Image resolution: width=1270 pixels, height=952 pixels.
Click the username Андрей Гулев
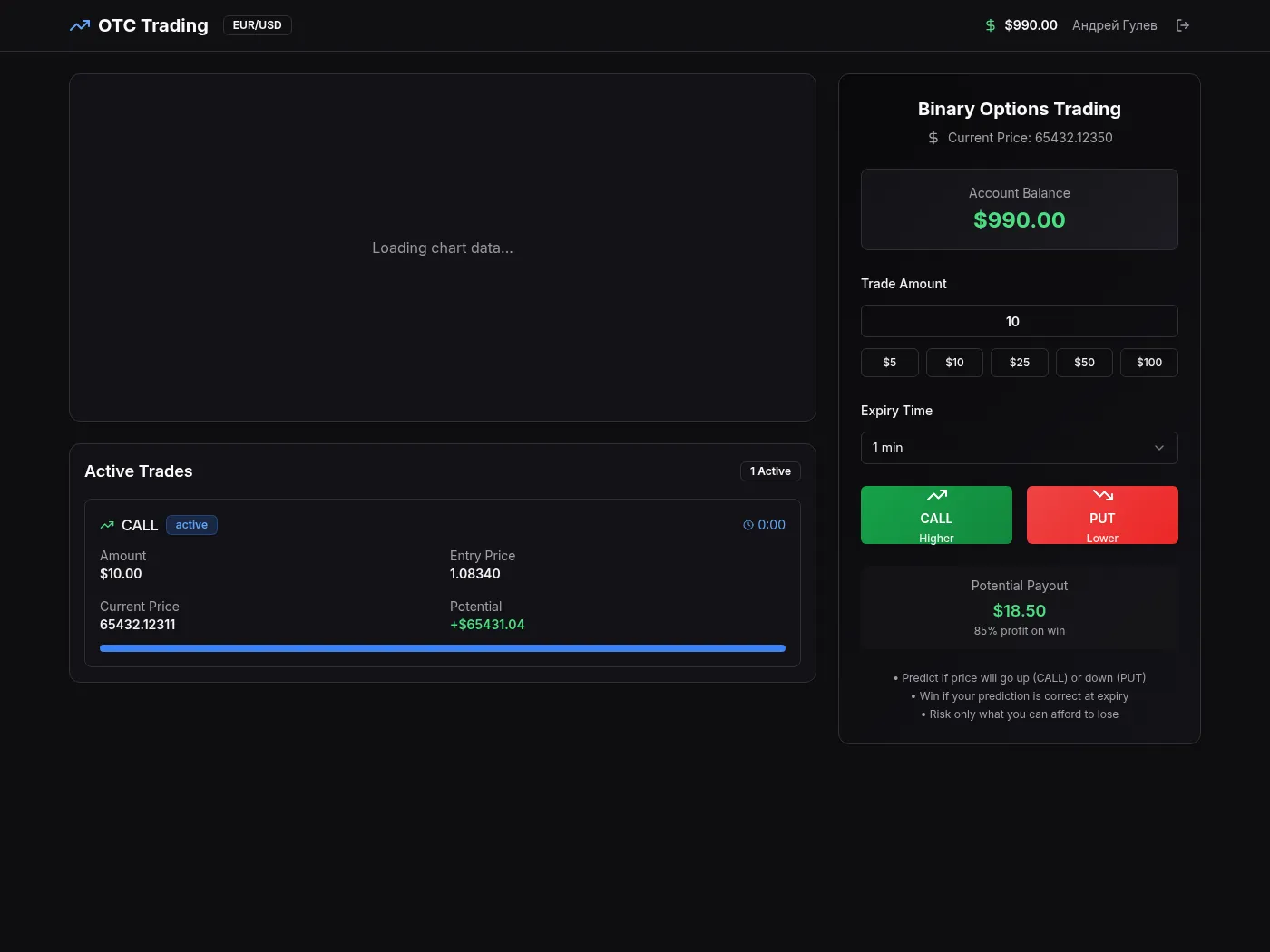pyautogui.click(x=1115, y=25)
